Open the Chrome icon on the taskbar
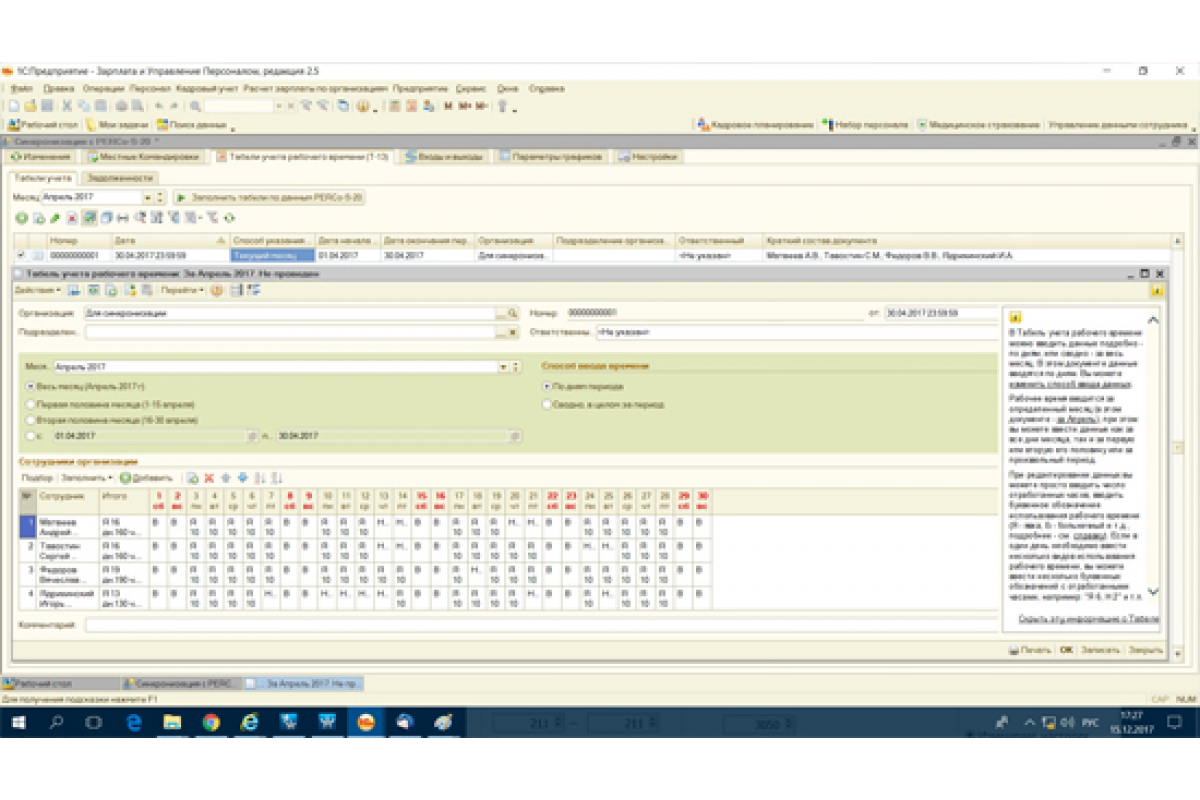Image resolution: width=1200 pixels, height=800 pixels. (x=210, y=722)
